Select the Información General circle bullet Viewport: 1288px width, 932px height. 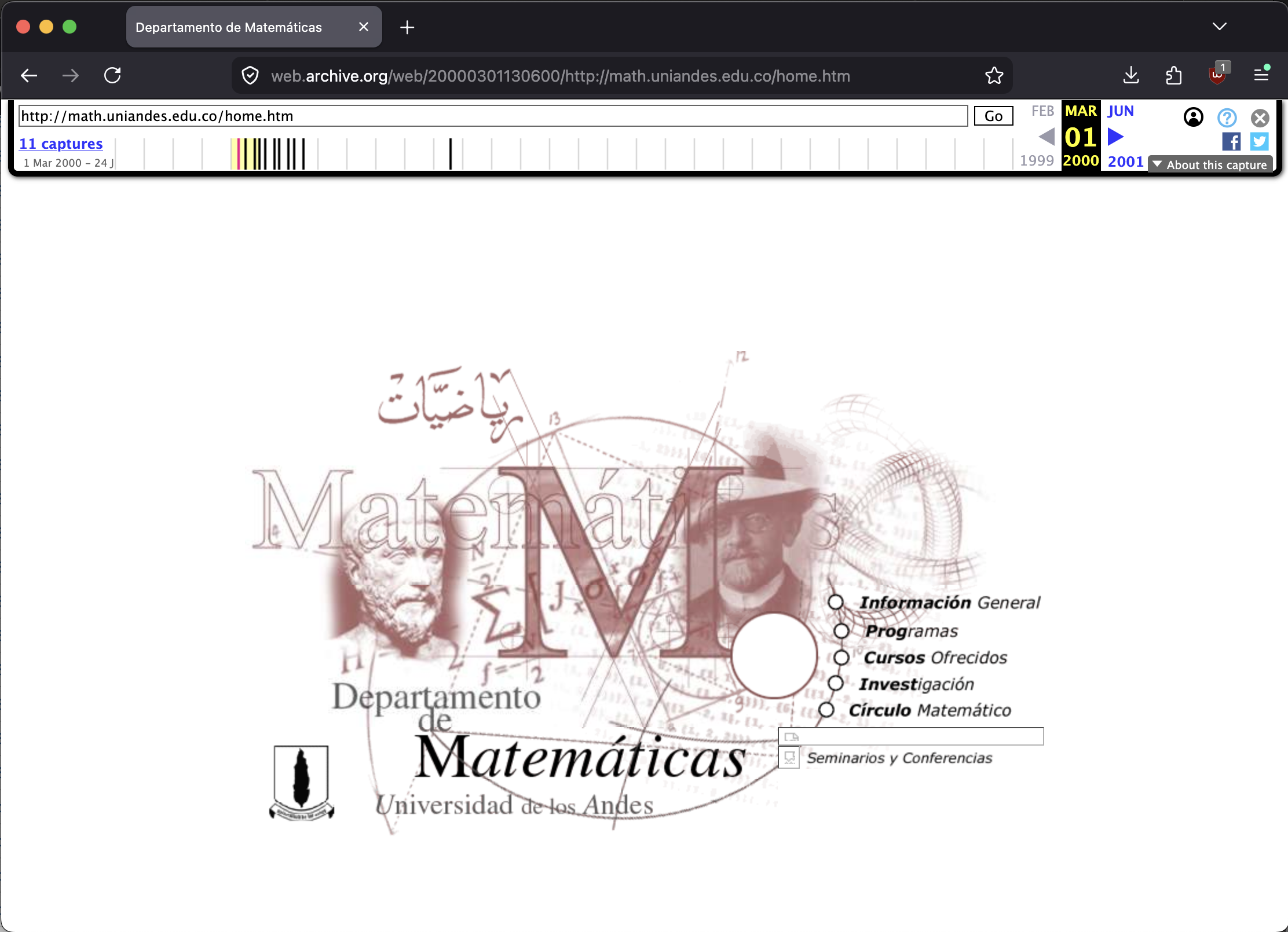pyautogui.click(x=835, y=602)
